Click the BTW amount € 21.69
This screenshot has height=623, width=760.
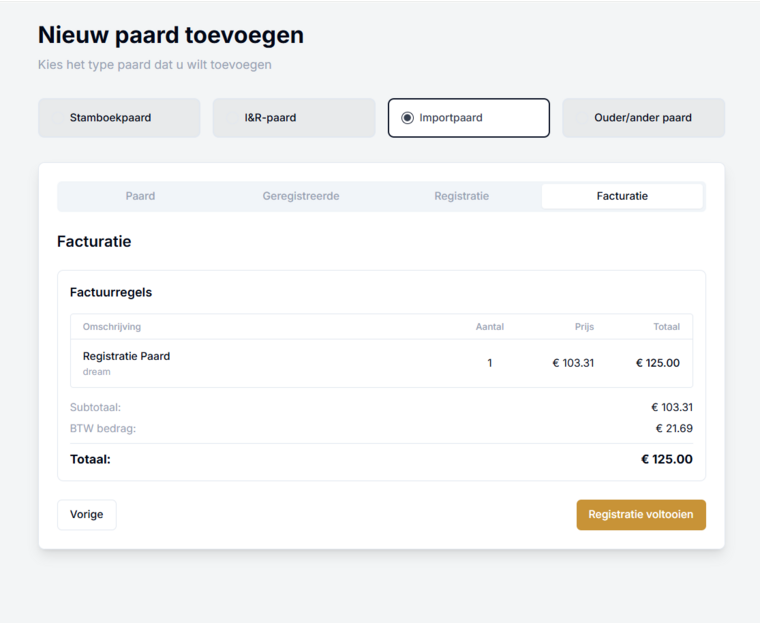[x=674, y=429]
